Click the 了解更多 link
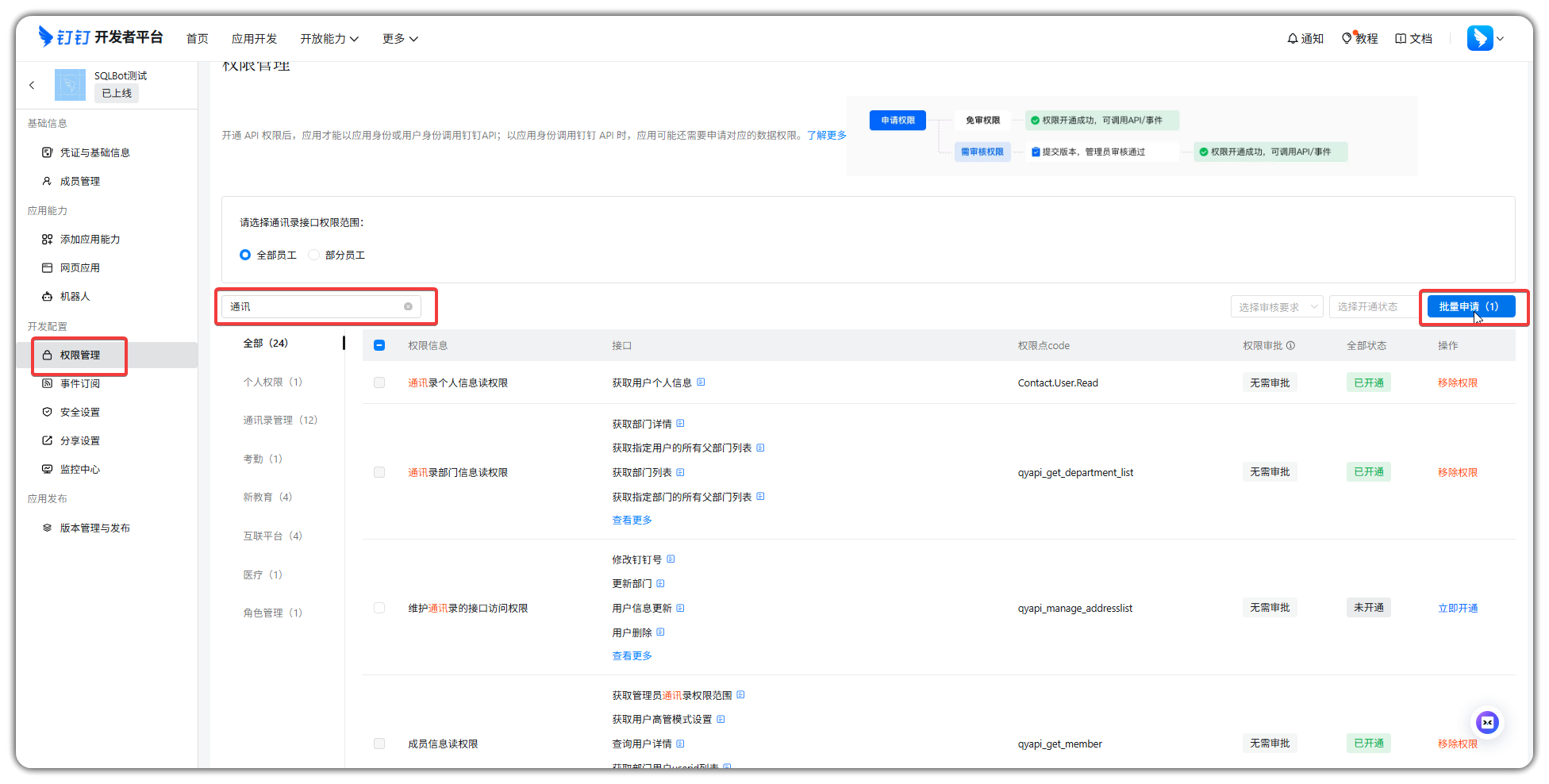The image size is (1549, 784). [x=826, y=135]
